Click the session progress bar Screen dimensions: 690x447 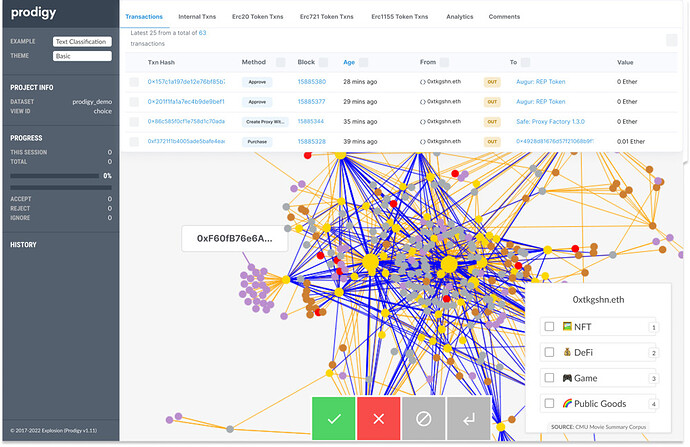click(55, 176)
